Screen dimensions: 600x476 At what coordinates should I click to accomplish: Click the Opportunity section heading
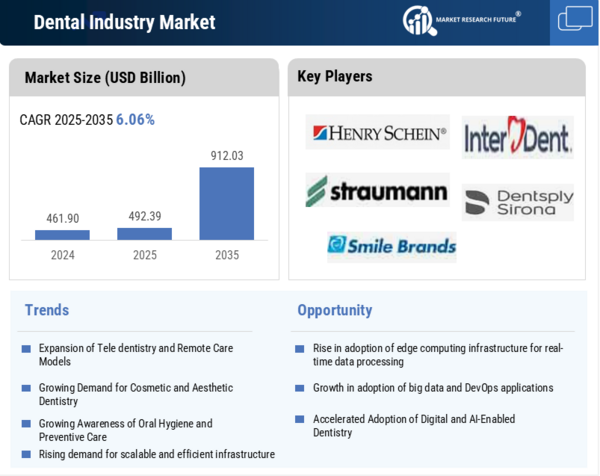334,310
